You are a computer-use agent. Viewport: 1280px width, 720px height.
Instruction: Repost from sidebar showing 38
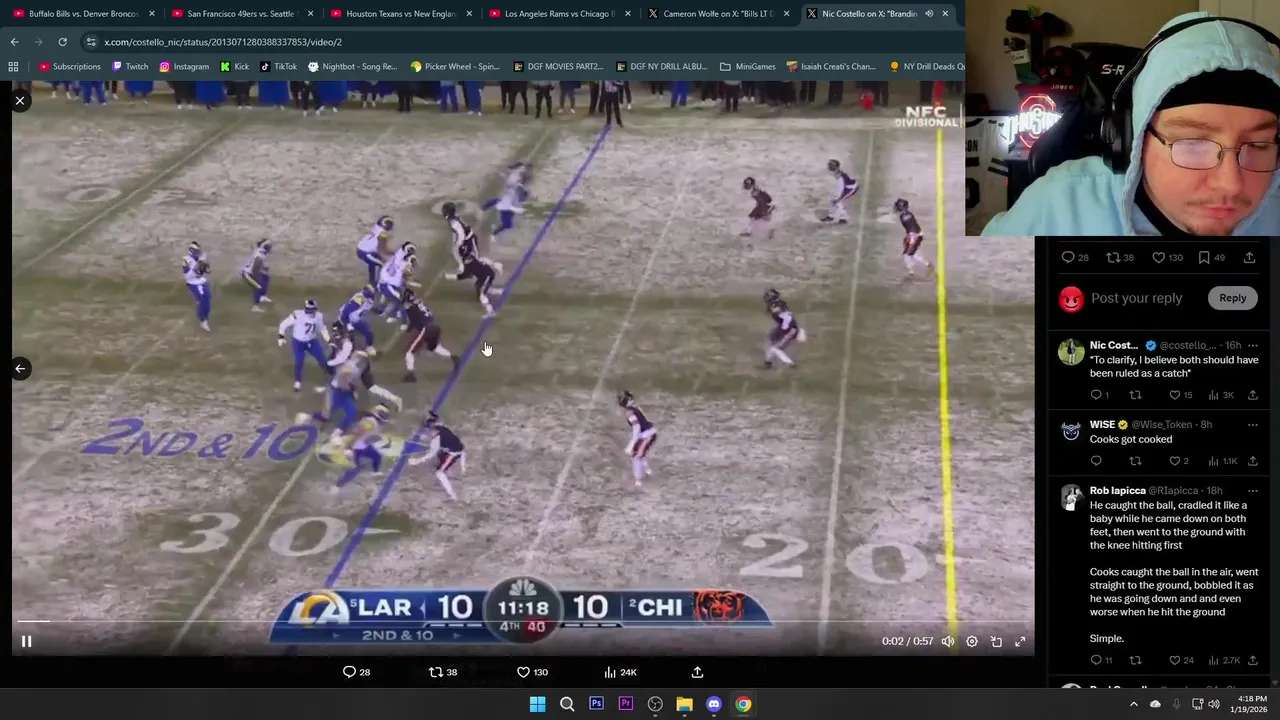[x=1120, y=258]
